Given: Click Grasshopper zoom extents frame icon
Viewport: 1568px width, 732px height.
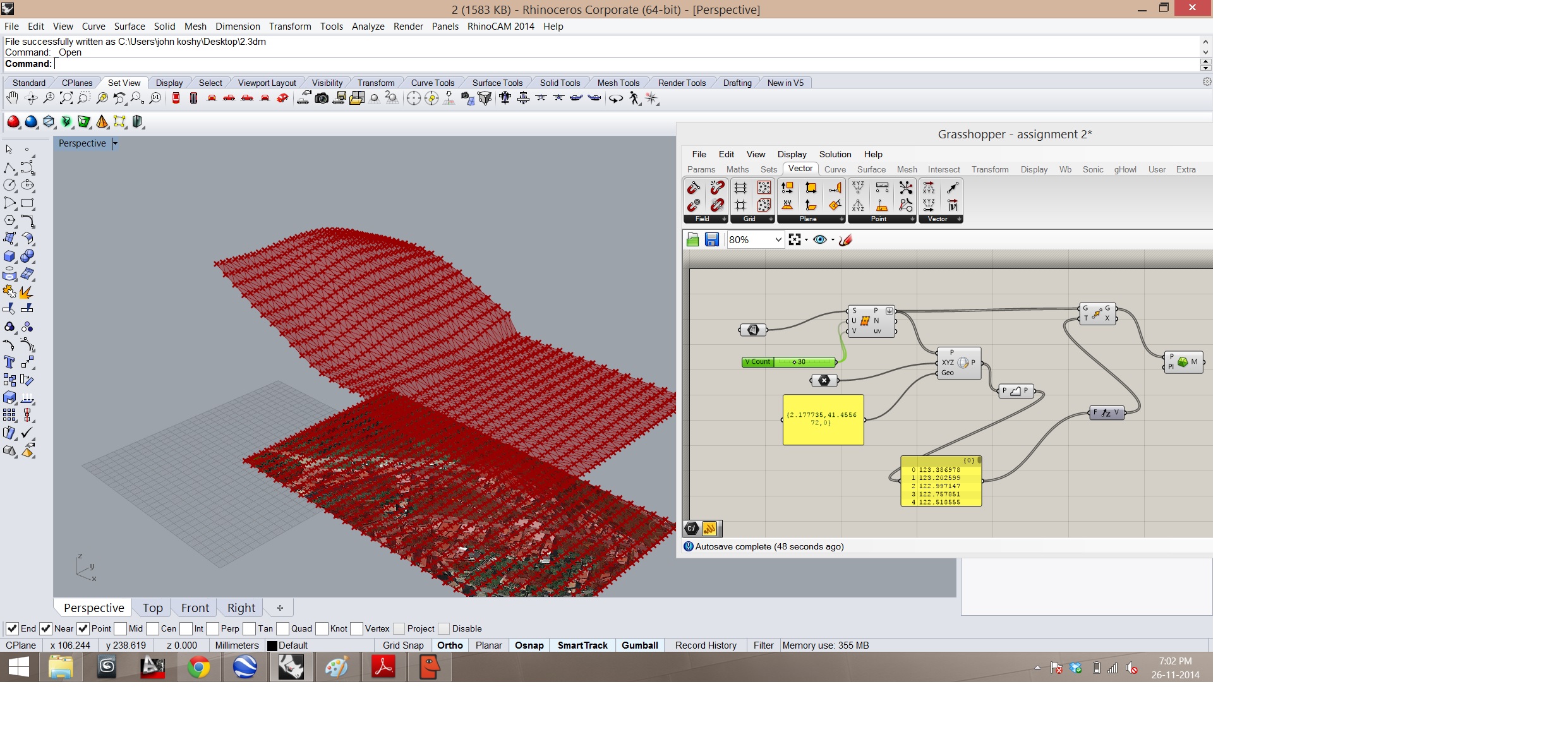Looking at the screenshot, I should (x=795, y=239).
